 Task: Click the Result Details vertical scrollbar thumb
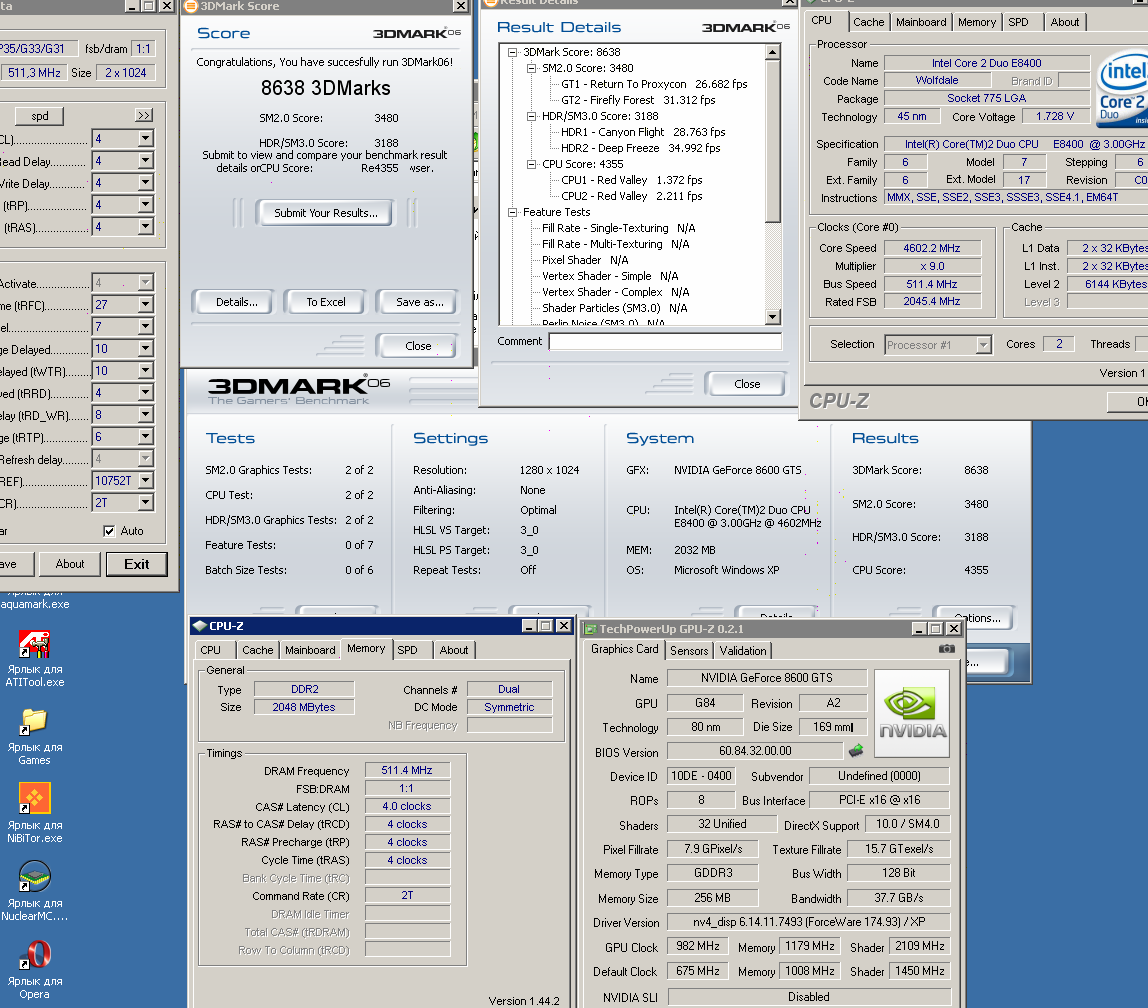click(x=772, y=141)
